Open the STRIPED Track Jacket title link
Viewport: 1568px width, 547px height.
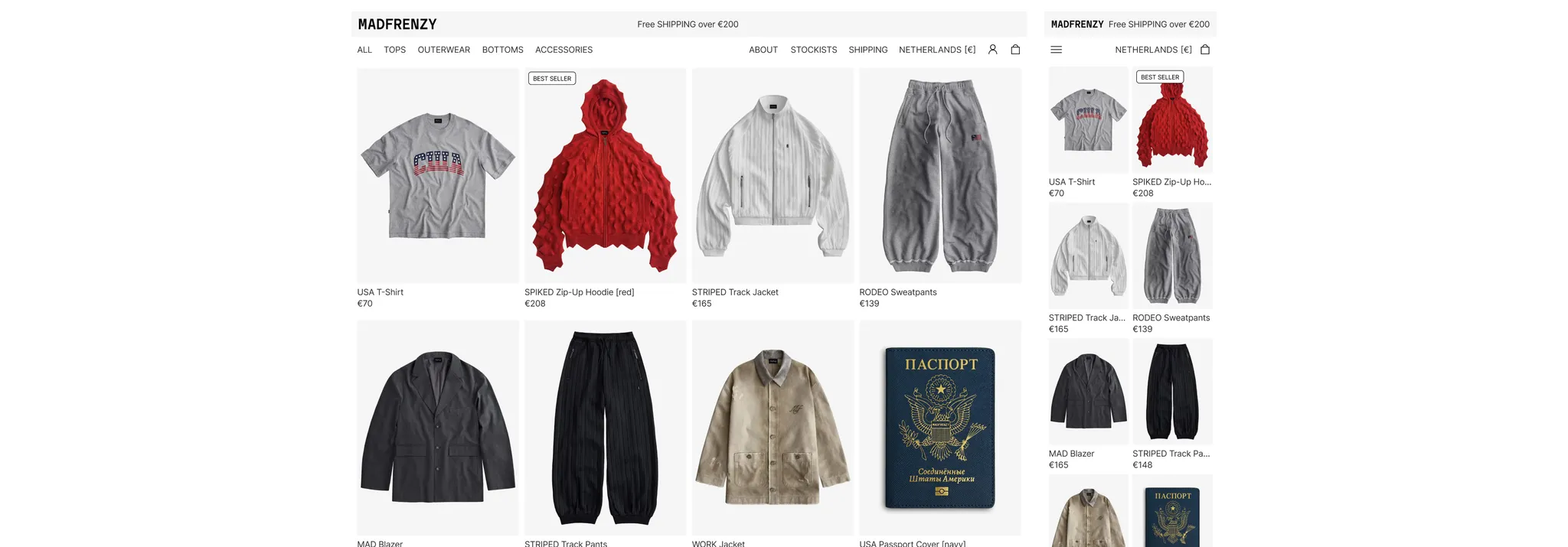(735, 292)
